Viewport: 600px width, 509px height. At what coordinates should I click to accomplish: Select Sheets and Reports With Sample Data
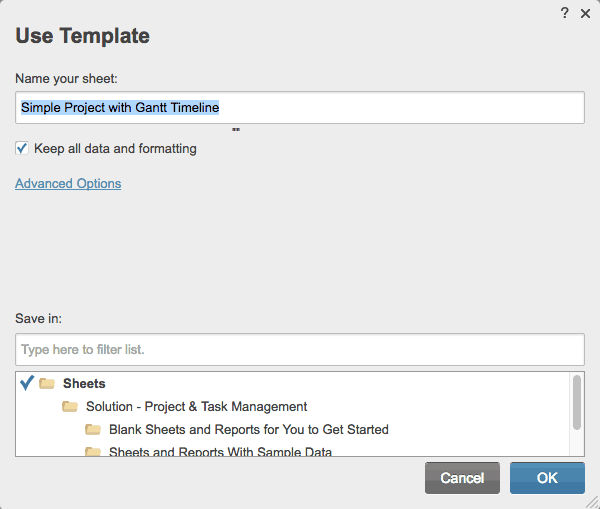[x=220, y=452]
